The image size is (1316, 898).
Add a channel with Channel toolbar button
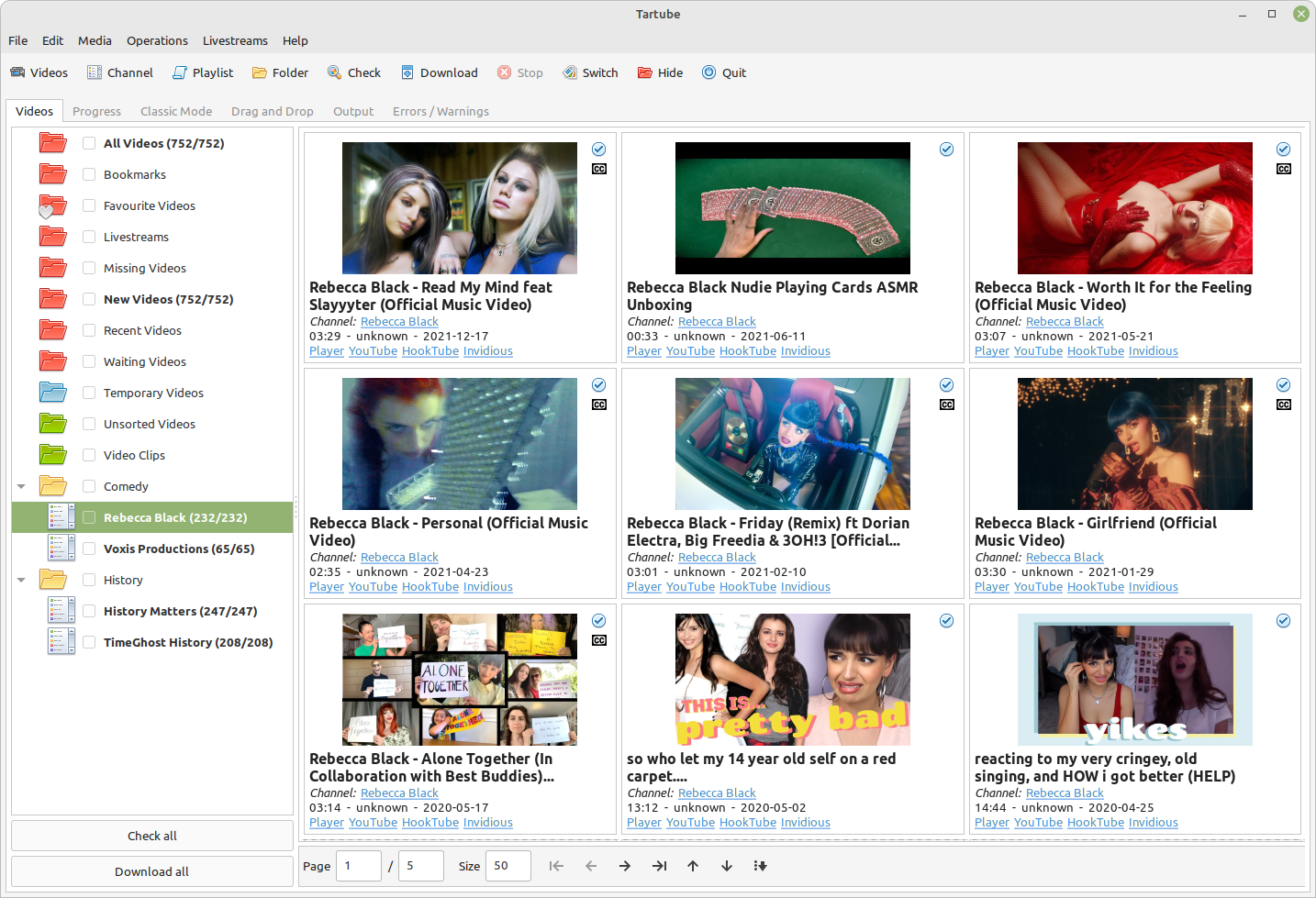(120, 72)
